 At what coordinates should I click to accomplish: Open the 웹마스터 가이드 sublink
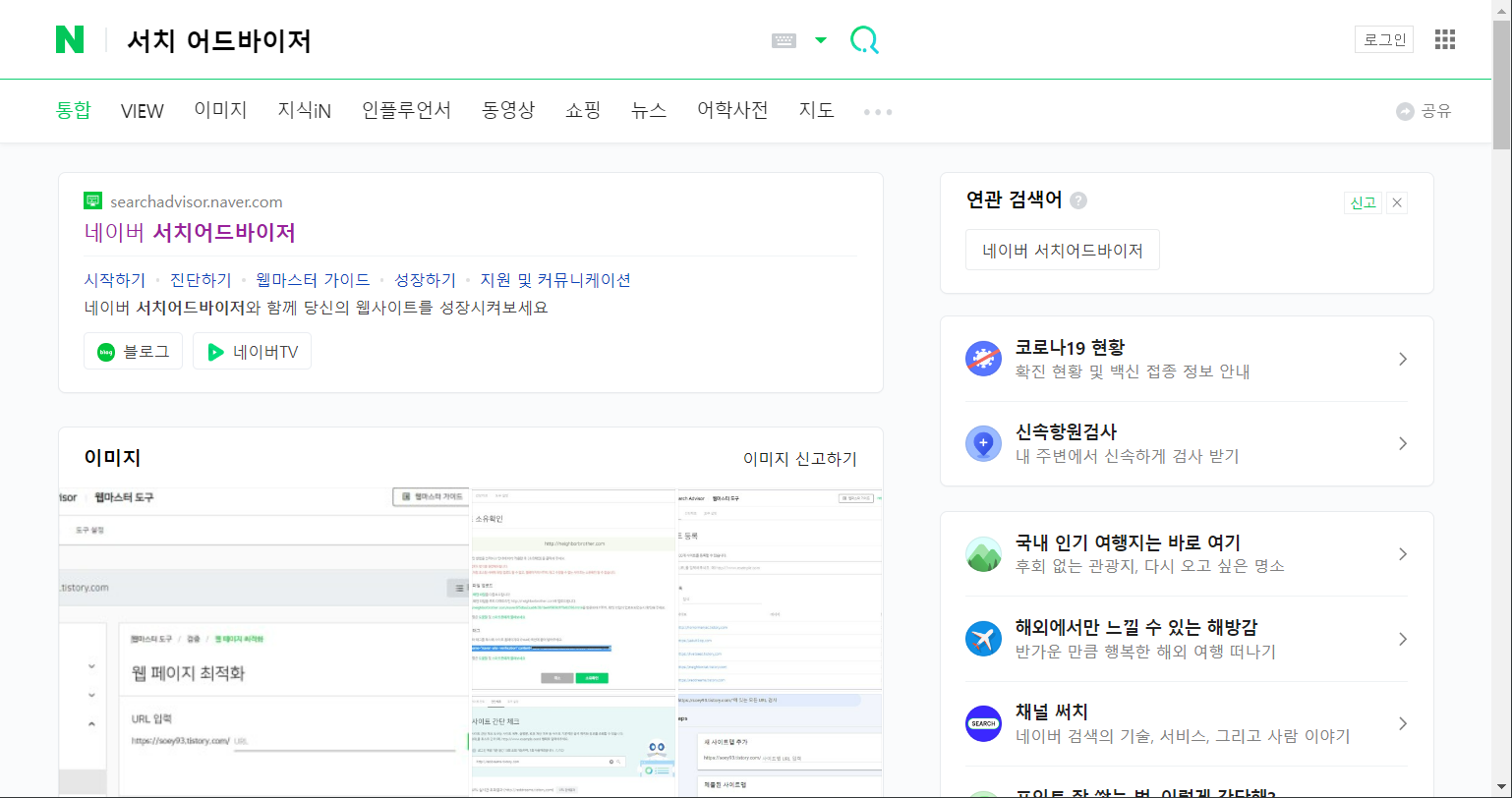pos(313,280)
